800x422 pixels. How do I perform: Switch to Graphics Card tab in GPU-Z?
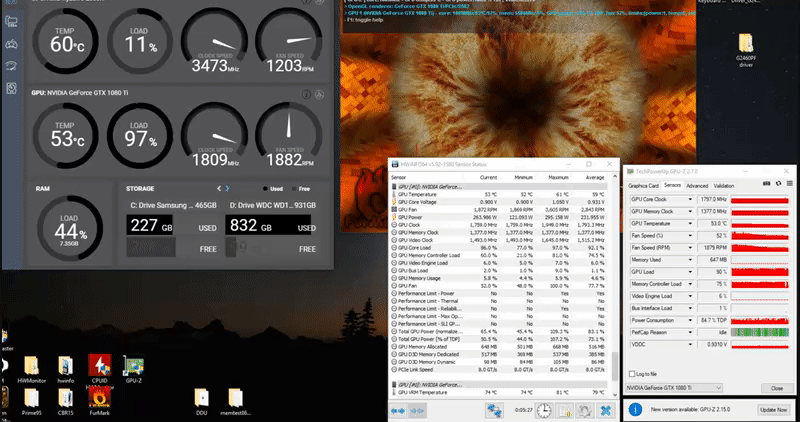coord(643,186)
